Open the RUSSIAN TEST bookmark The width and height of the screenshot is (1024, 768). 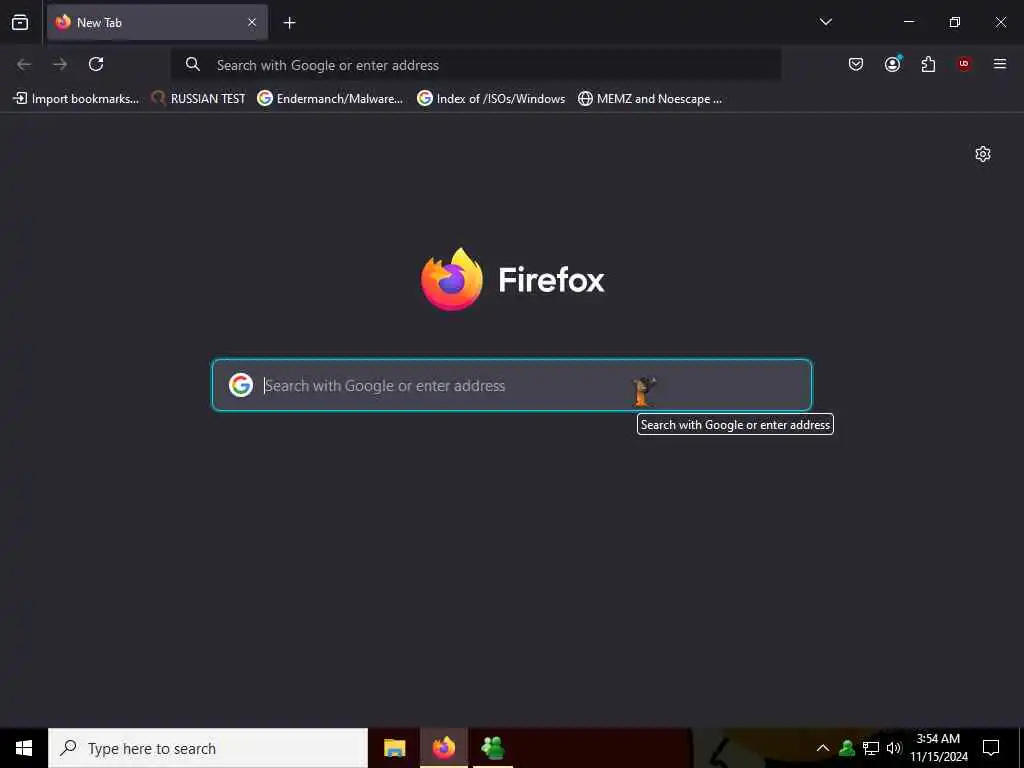point(199,99)
